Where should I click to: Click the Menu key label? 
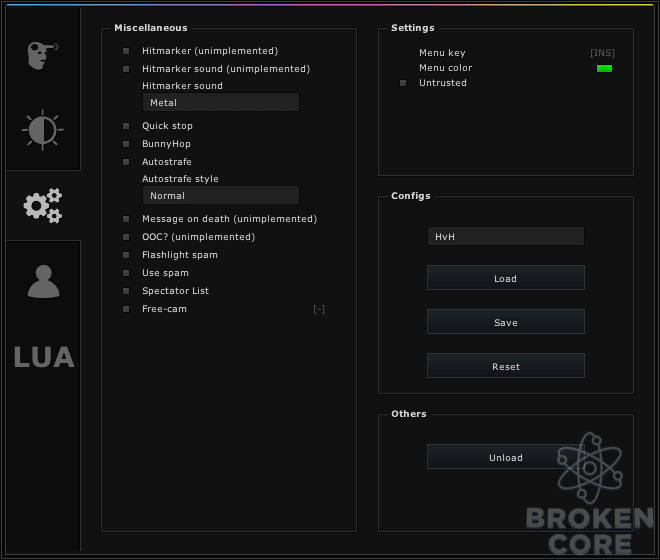442,53
